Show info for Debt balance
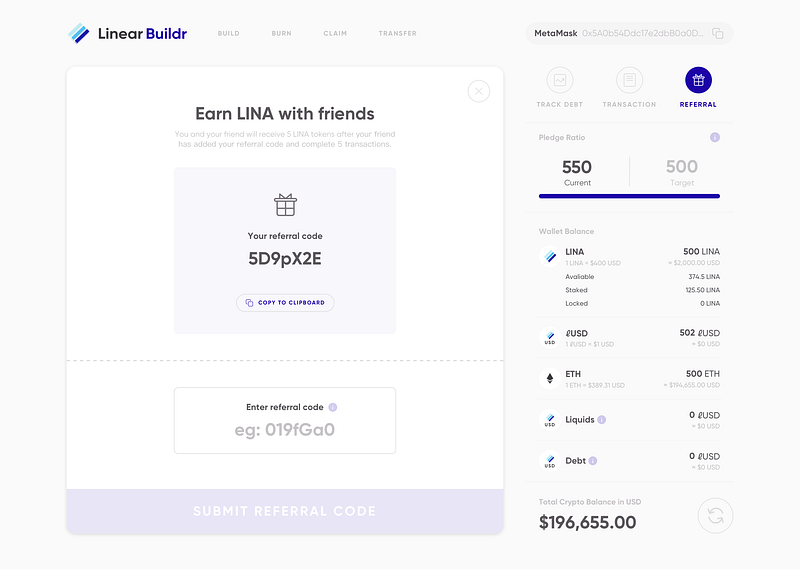The height and width of the screenshot is (569, 800). coord(593,460)
